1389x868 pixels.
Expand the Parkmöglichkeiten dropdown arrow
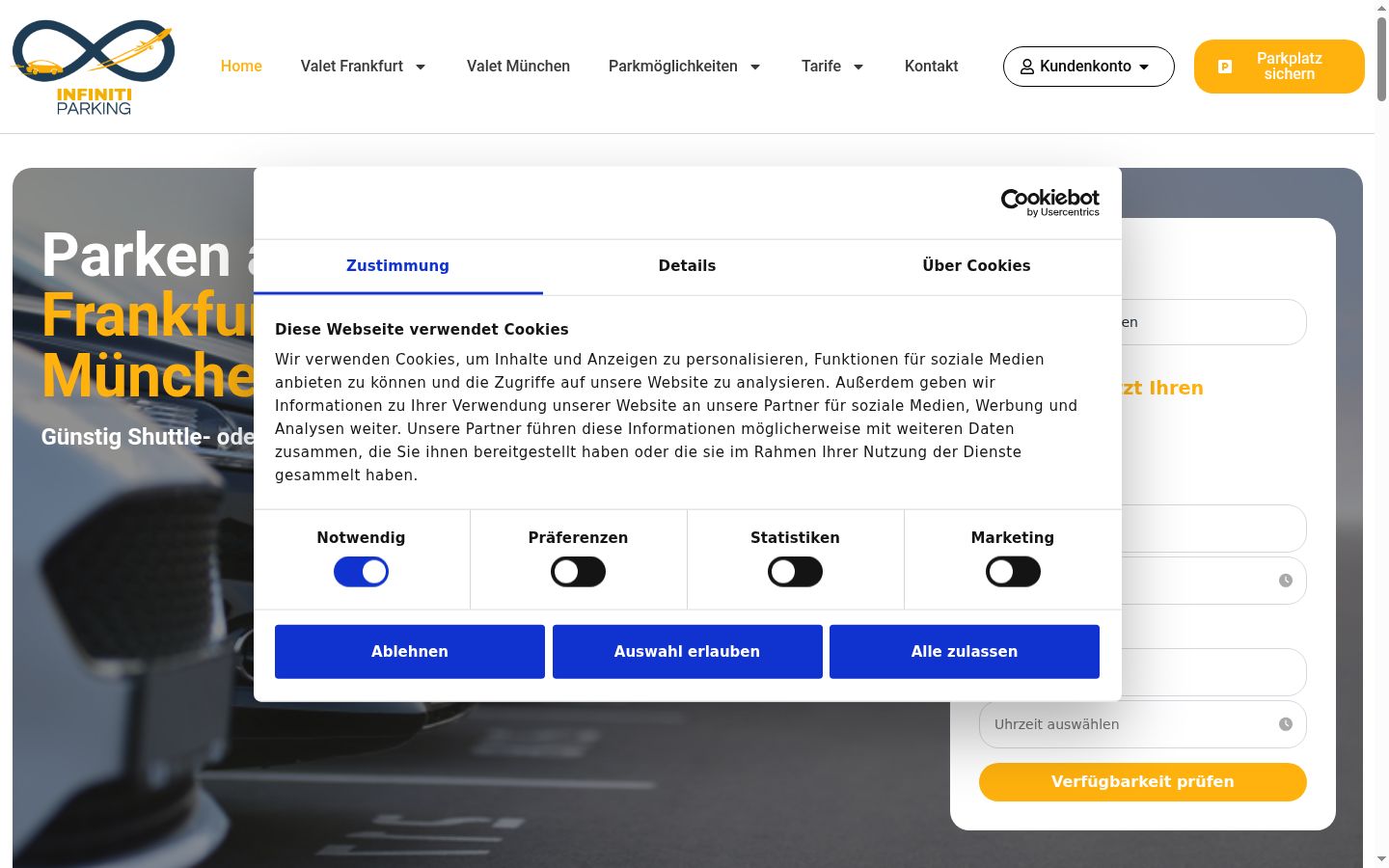[x=755, y=67]
